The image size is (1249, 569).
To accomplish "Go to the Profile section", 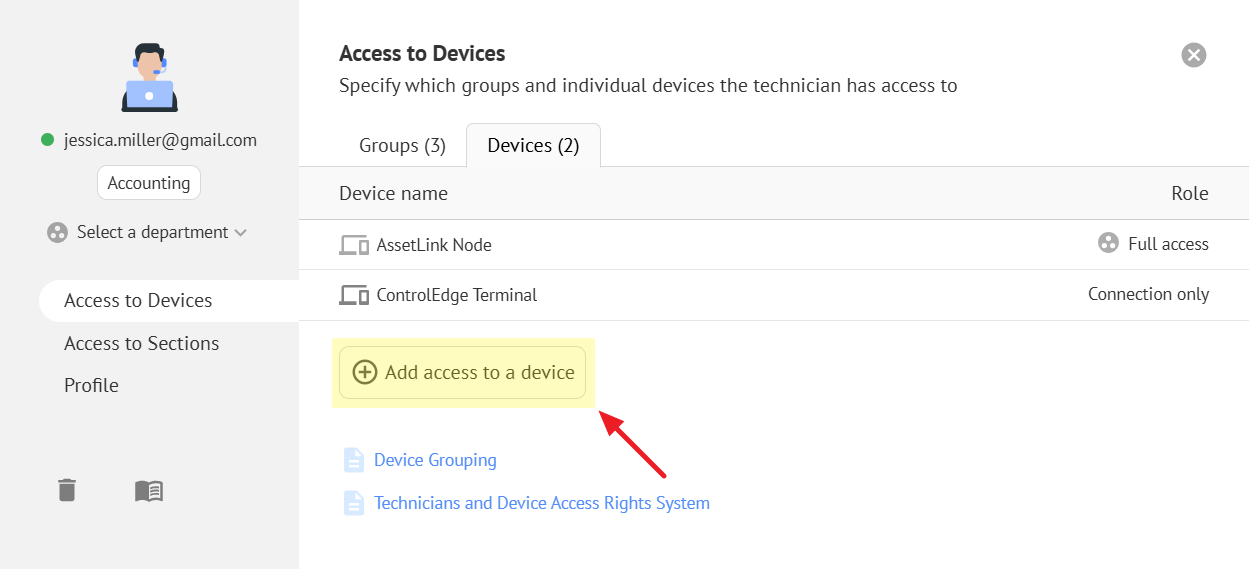I will point(91,385).
